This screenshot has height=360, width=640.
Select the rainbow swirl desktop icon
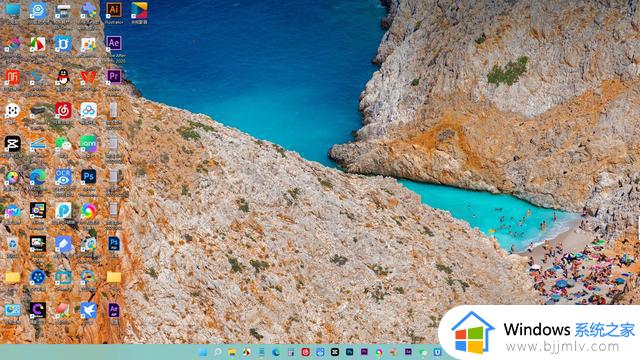(x=88, y=211)
